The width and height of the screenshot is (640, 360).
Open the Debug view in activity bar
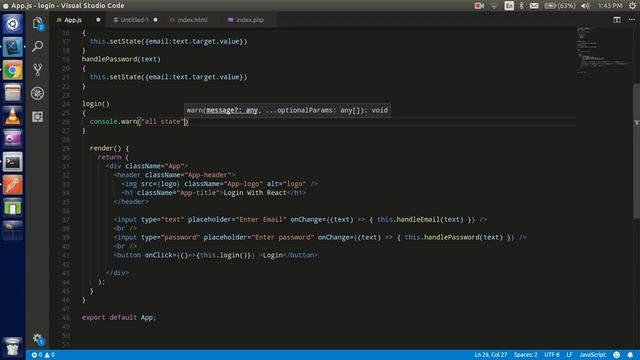pos(38,93)
